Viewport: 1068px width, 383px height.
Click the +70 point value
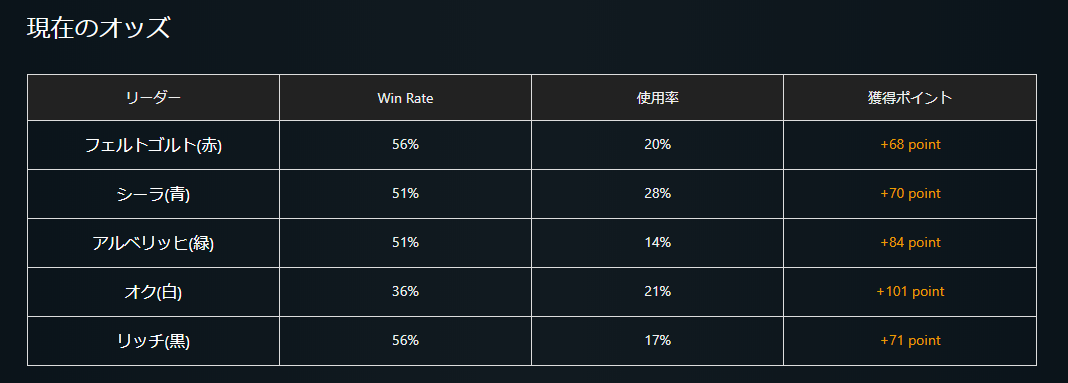[x=910, y=194]
